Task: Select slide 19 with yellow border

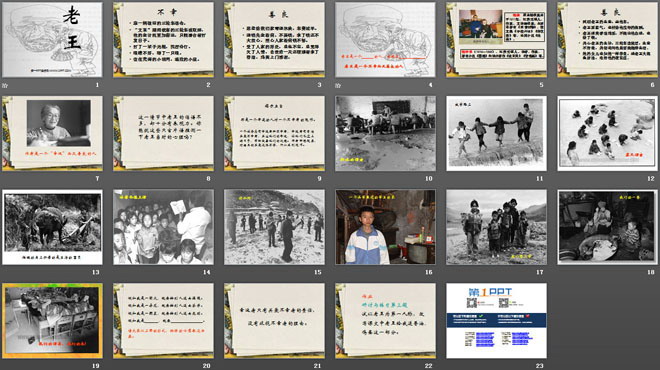Action: [x=52, y=321]
